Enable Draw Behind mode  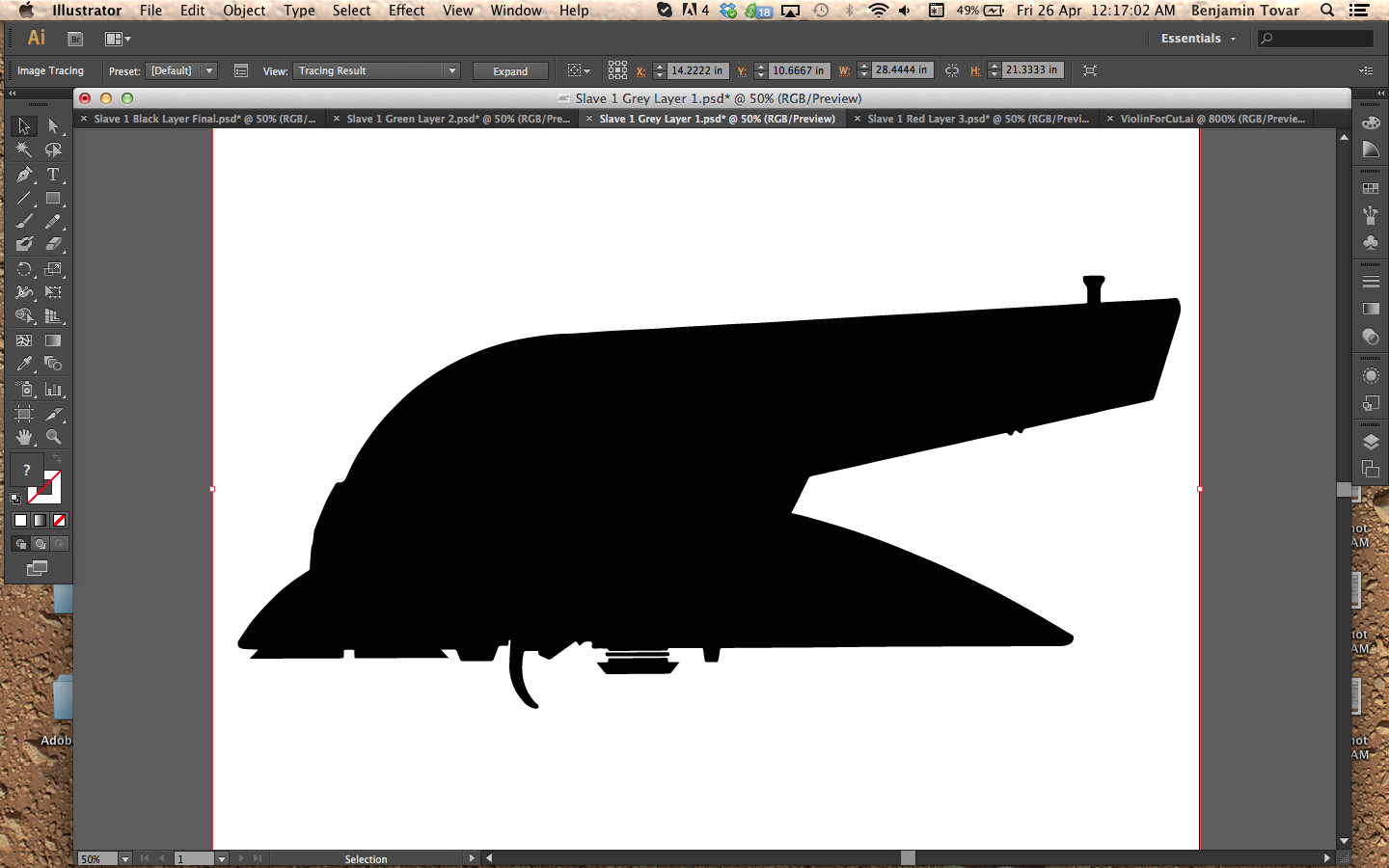[40, 543]
